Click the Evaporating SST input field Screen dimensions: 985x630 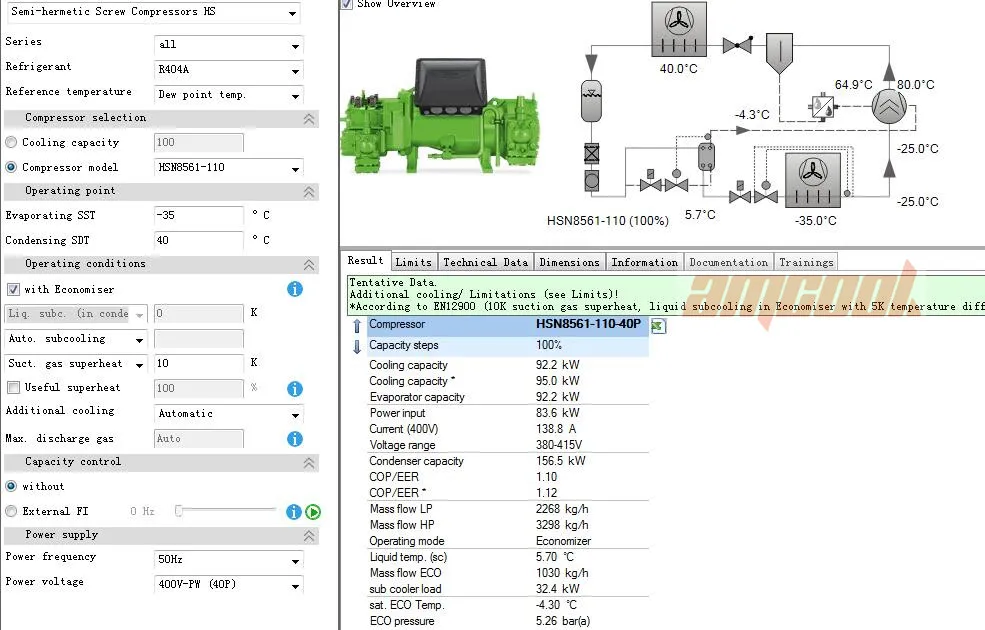pos(198,216)
